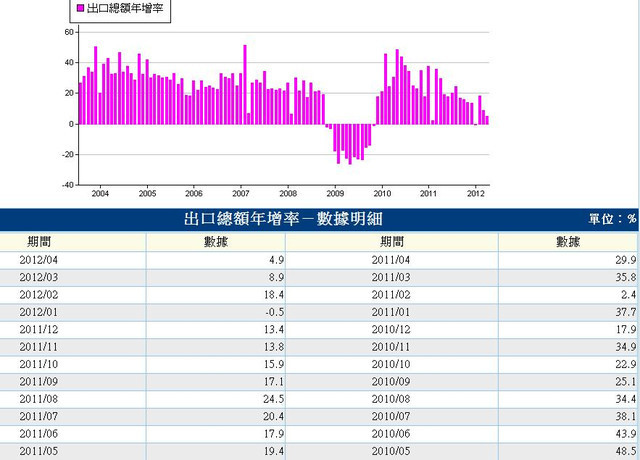Click the value -0.5 for 2012/01

click(x=275, y=312)
